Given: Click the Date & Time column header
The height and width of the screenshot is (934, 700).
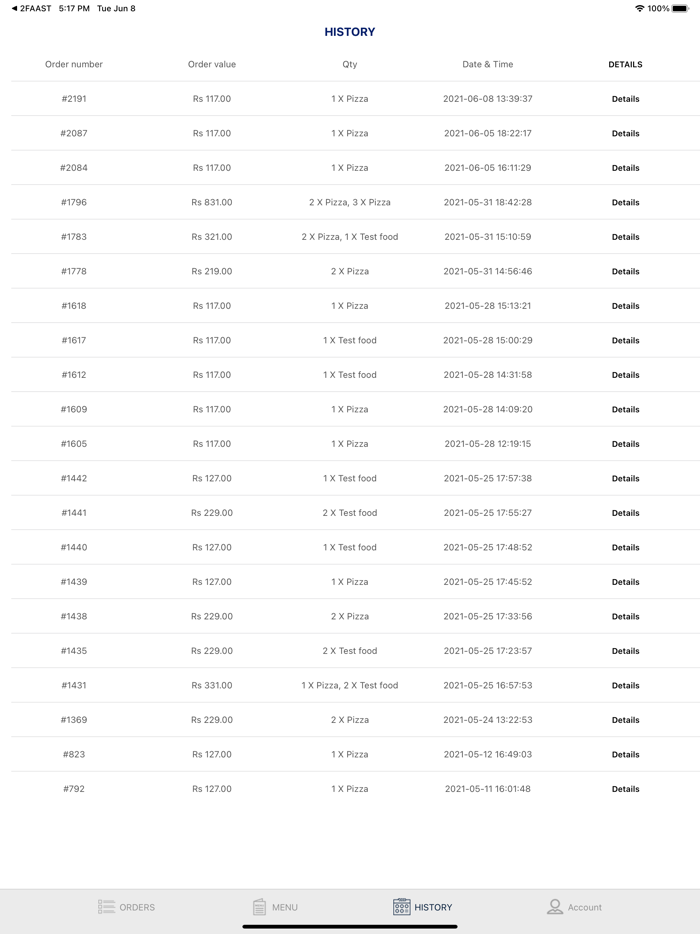Looking at the screenshot, I should (x=488, y=65).
